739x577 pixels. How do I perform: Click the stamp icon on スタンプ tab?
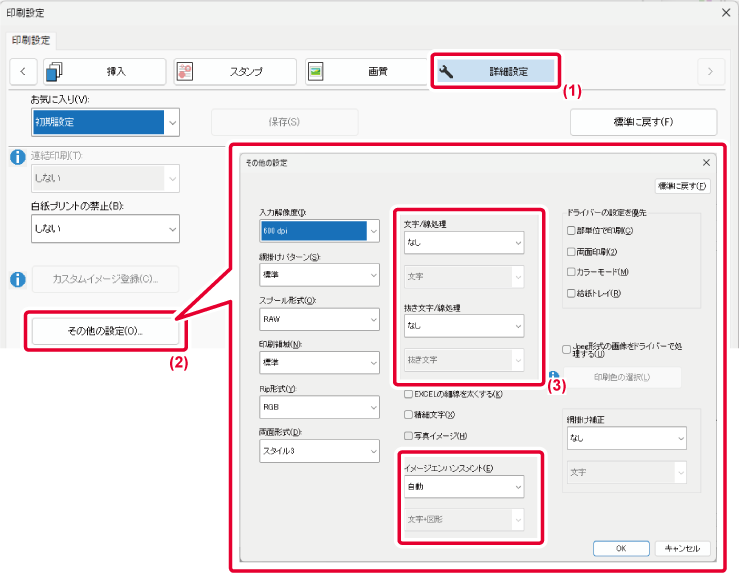(x=185, y=71)
